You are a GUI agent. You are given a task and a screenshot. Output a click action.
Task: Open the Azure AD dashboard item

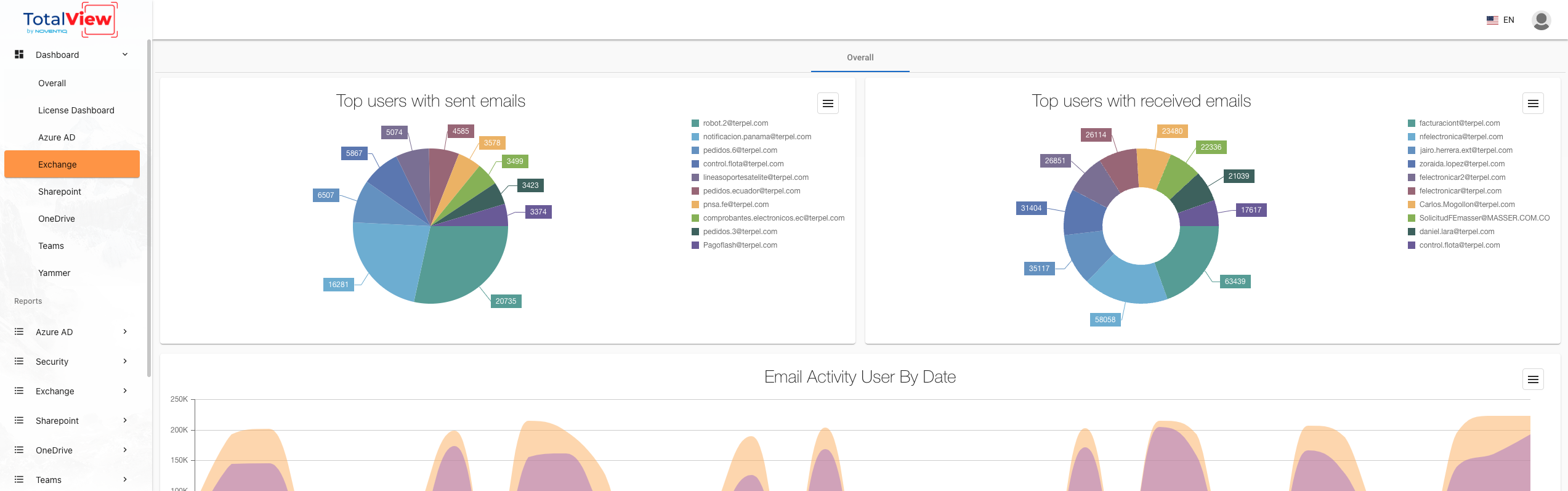[x=57, y=137]
